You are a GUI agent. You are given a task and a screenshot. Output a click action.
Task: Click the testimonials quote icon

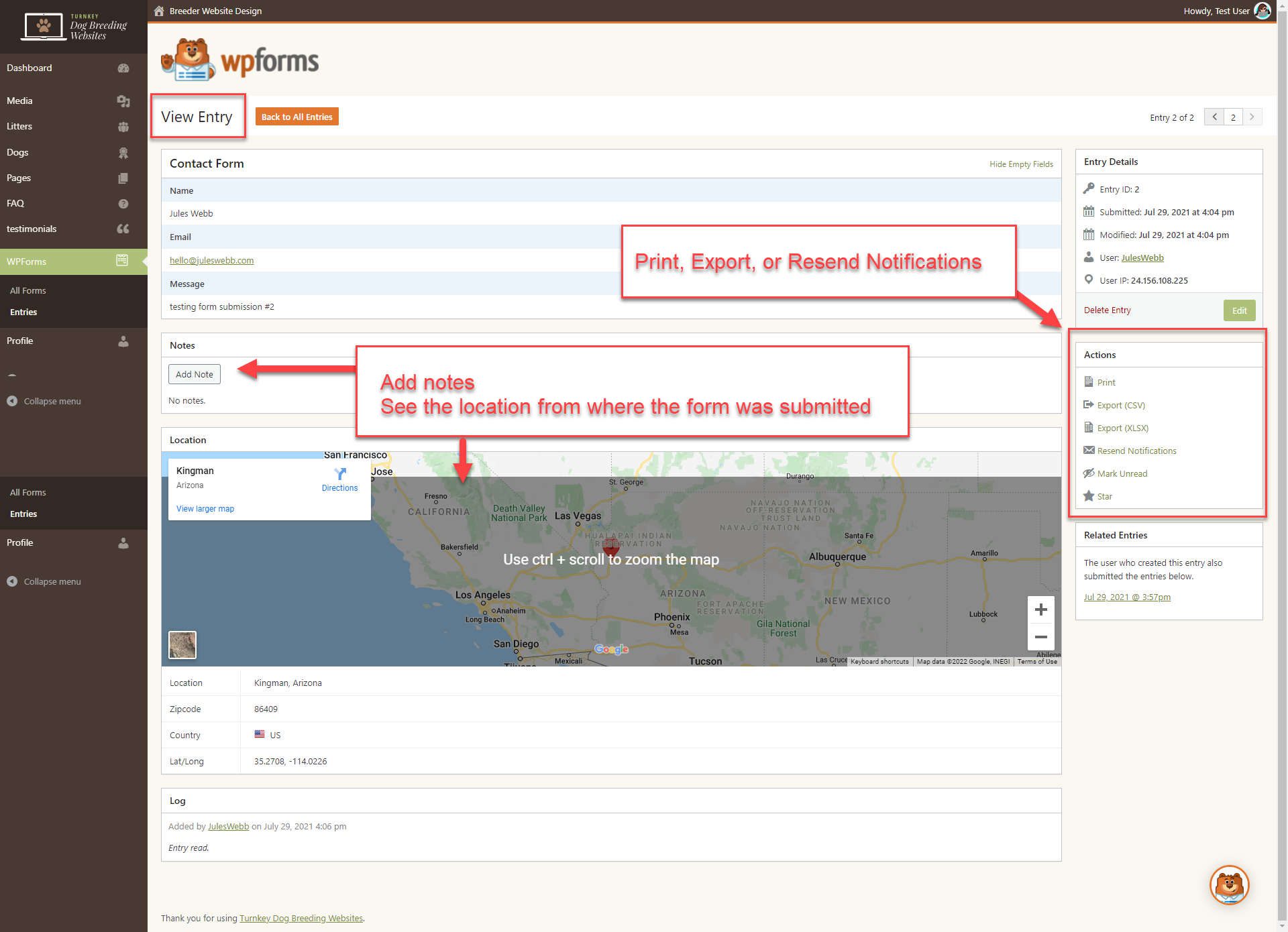point(123,229)
